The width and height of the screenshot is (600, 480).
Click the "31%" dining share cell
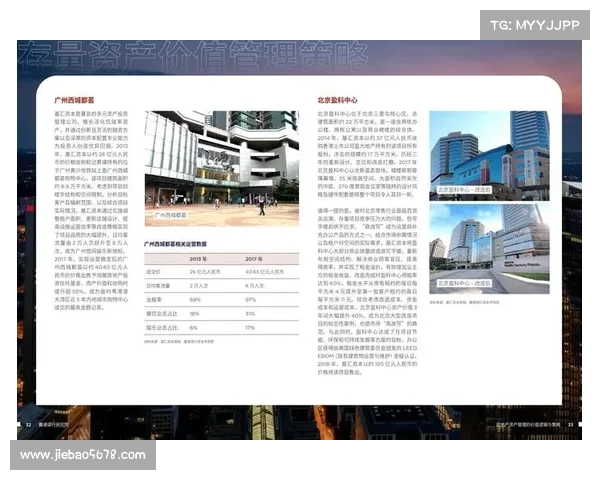[250, 314]
